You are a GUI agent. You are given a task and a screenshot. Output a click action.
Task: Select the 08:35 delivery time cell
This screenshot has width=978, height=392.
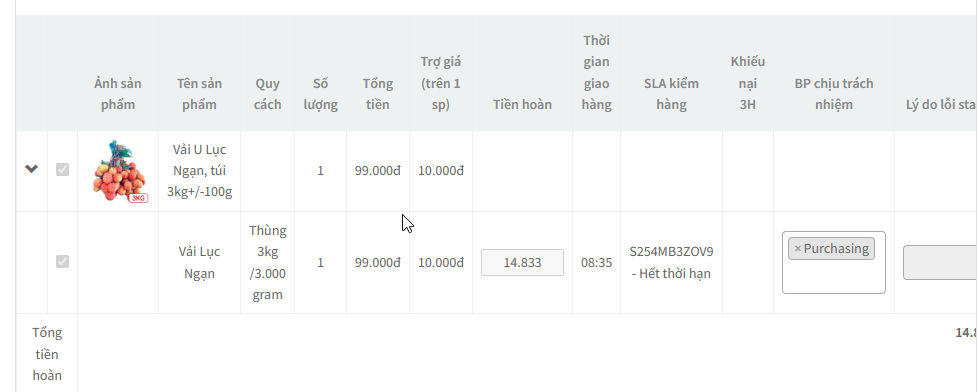point(596,263)
